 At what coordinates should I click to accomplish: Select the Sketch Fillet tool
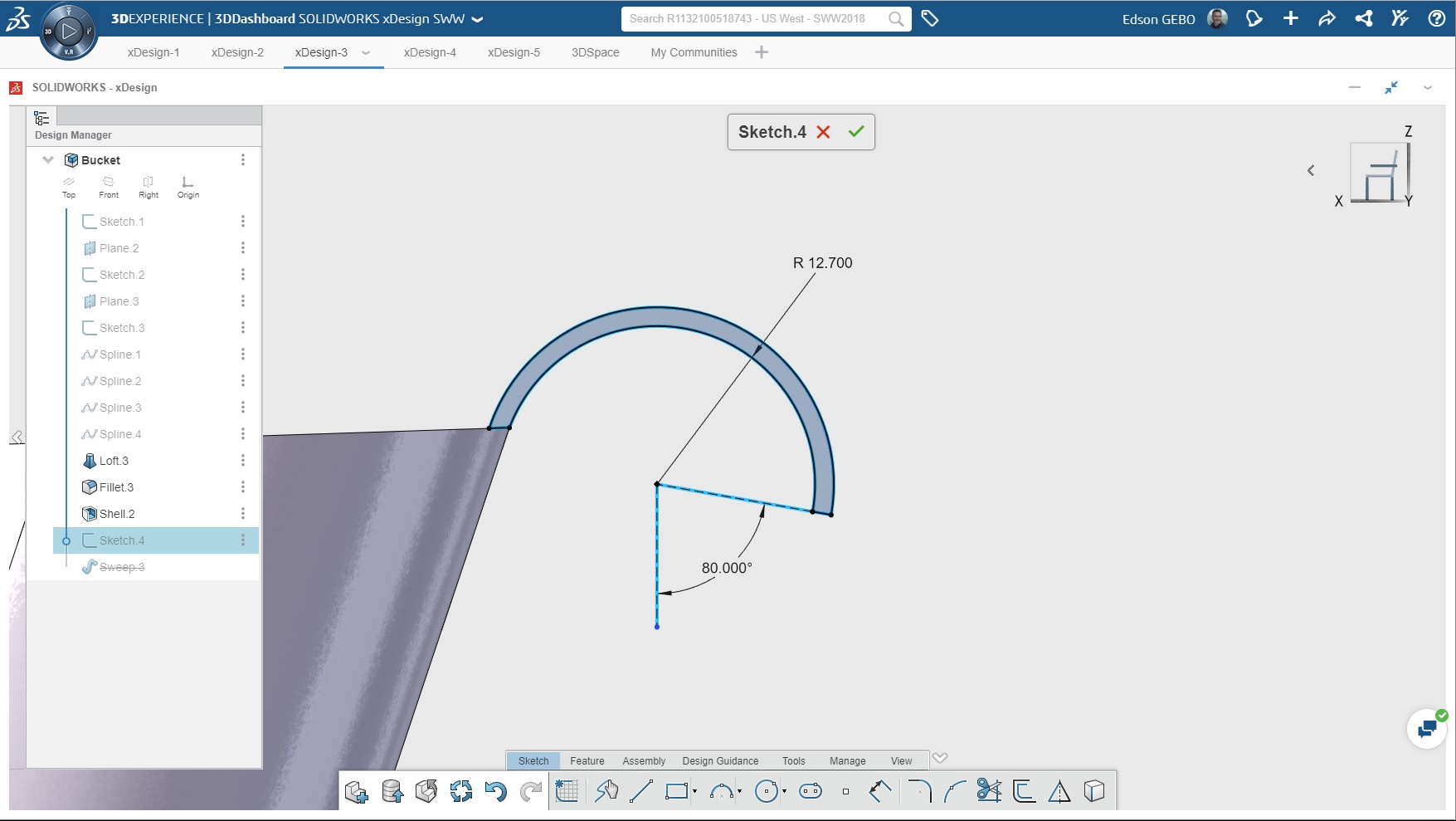click(x=918, y=791)
